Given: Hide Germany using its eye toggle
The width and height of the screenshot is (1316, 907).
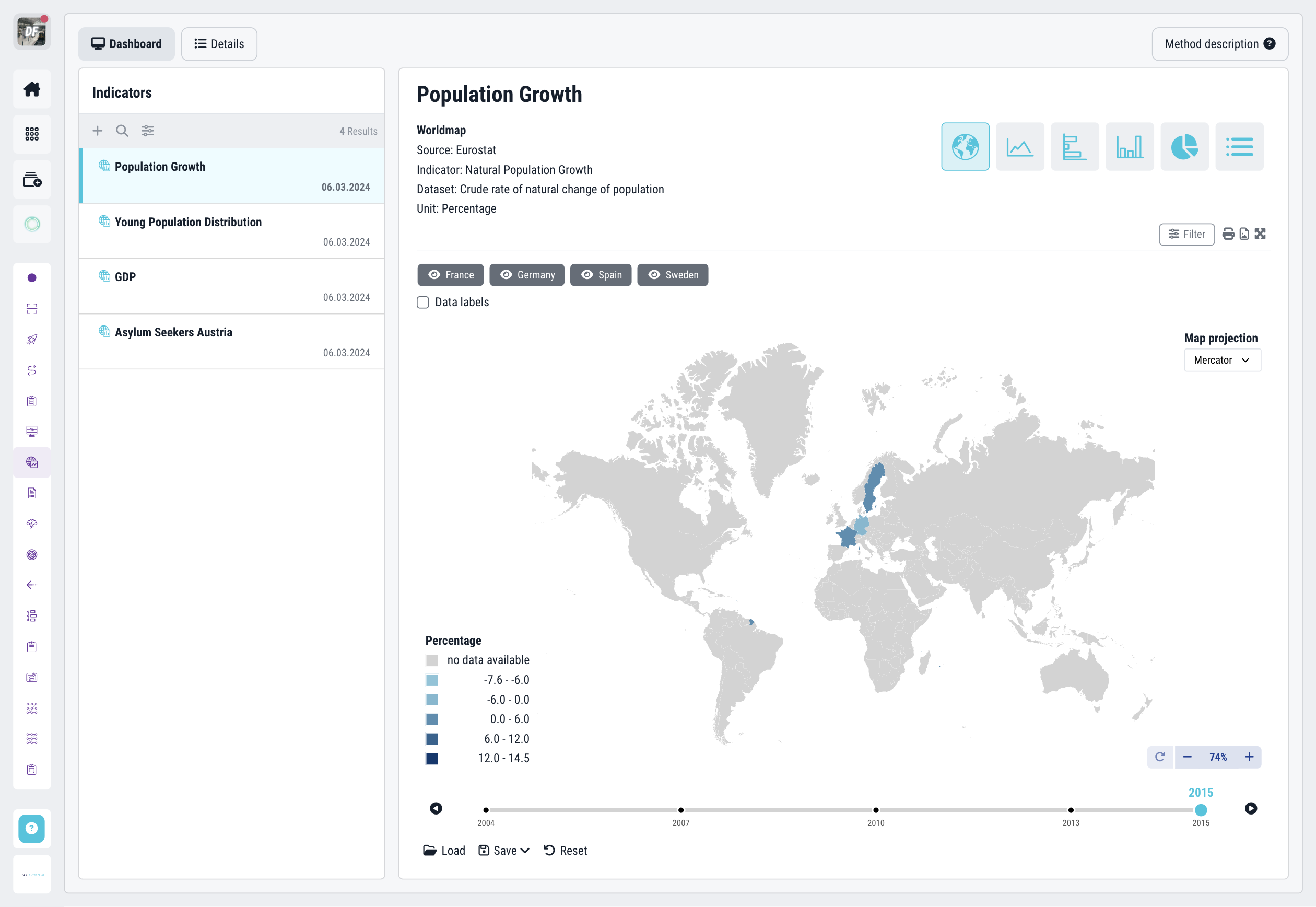Looking at the screenshot, I should 507,274.
